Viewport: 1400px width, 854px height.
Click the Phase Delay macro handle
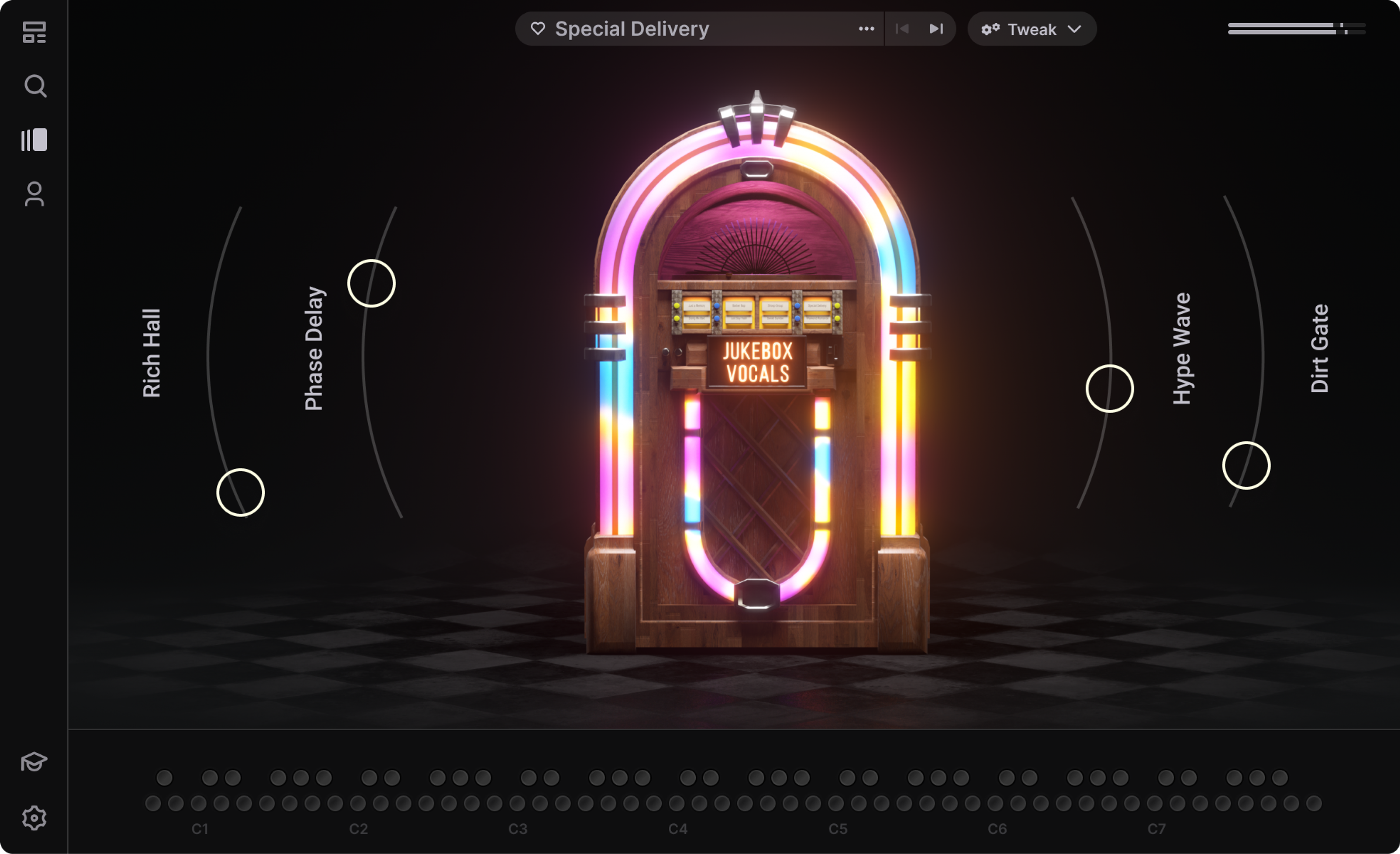pyautogui.click(x=372, y=283)
